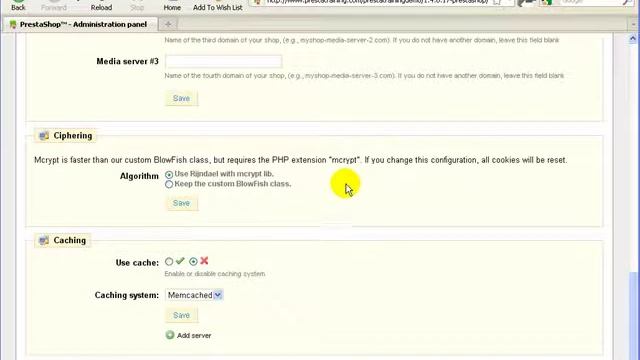
Task: Click the vertical scrollbar thumb
Action: click(x=633, y=315)
